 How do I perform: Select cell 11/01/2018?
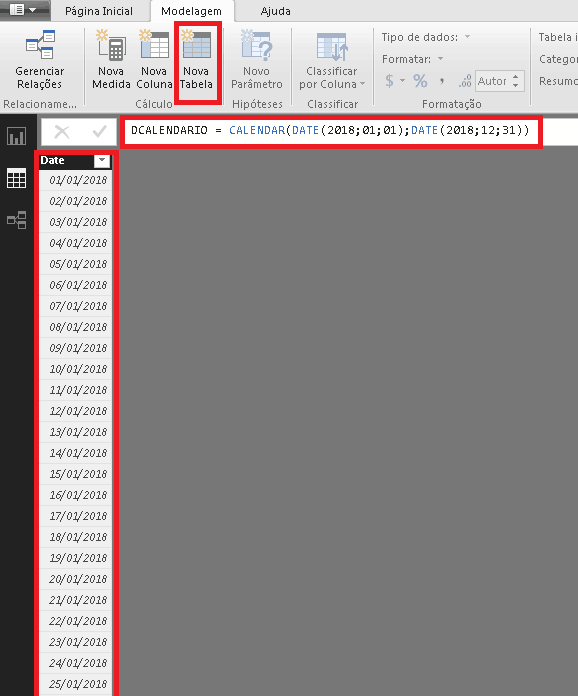(75, 390)
